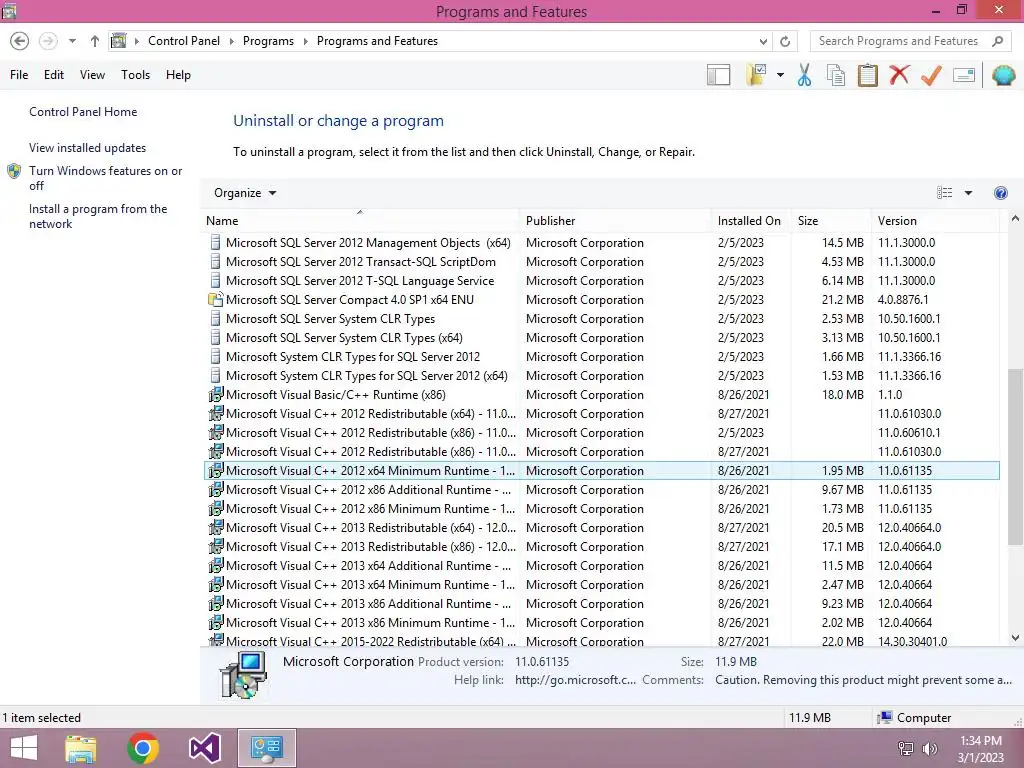The width and height of the screenshot is (1024, 768).
Task: Click the vertical scrollbar thumb of program list
Action: point(1015,456)
